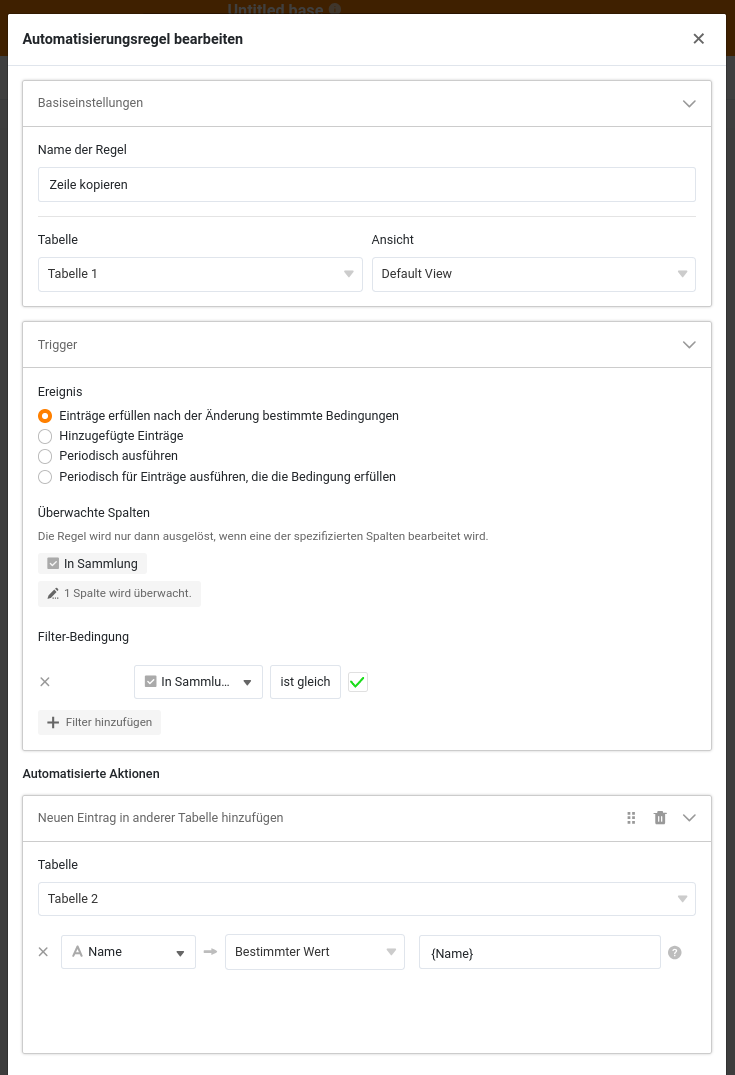
Task: Remove the In Sammlung filter condition
Action: click(x=44, y=682)
